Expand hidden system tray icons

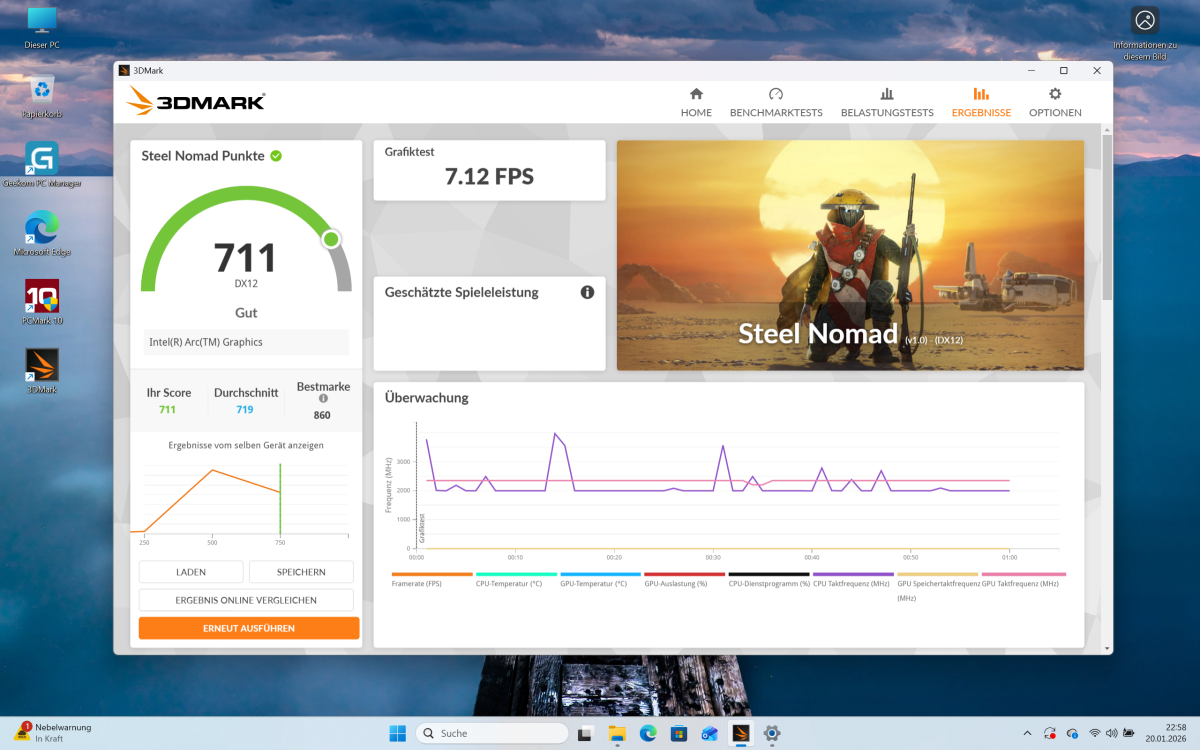point(1027,733)
